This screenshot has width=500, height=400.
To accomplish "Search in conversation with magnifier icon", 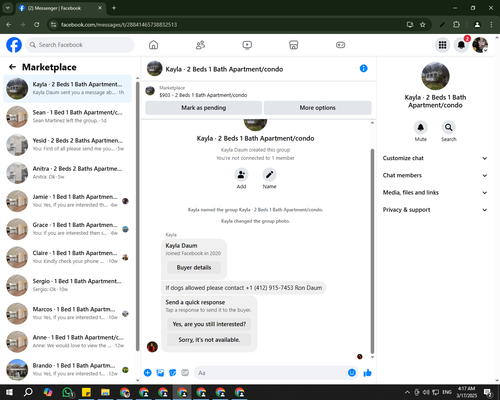I will pyautogui.click(x=449, y=127).
